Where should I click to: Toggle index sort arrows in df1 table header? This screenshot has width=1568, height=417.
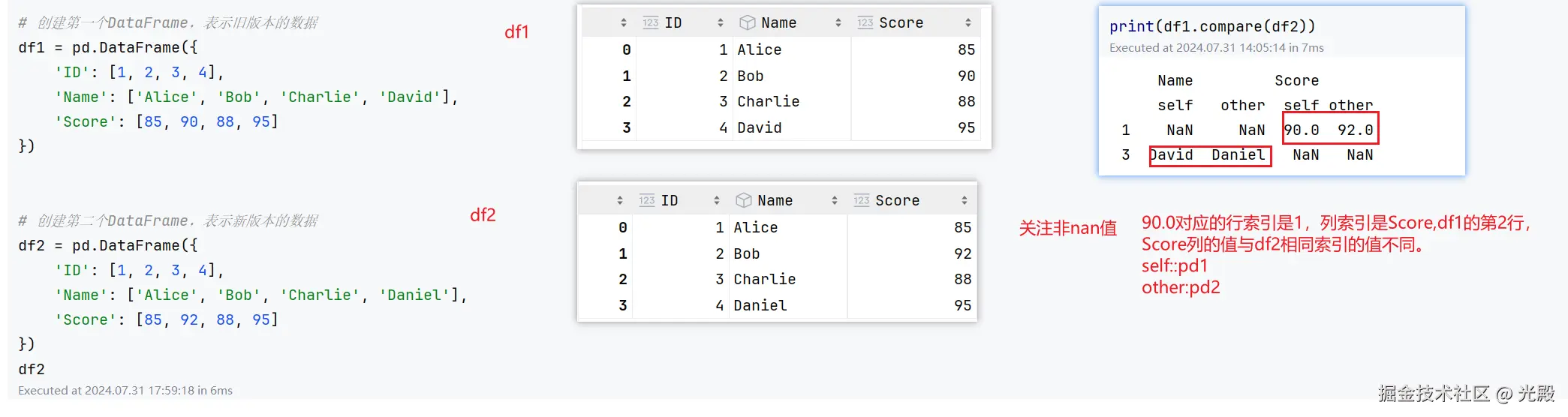pyautogui.click(x=624, y=23)
